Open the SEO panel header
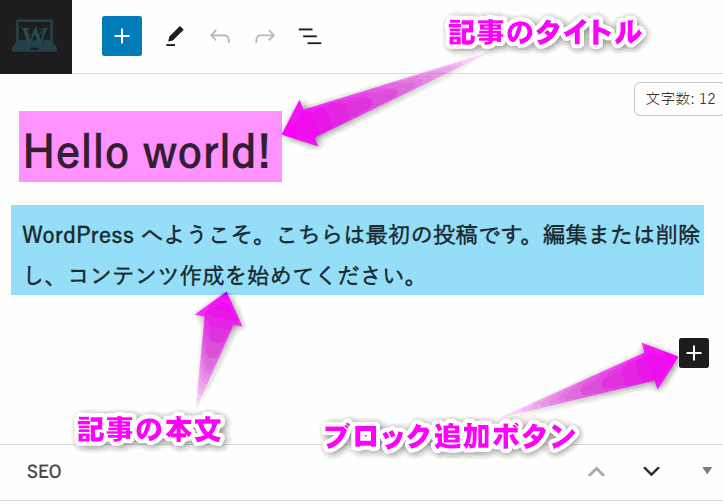This screenshot has width=723, height=504. pos(44,472)
